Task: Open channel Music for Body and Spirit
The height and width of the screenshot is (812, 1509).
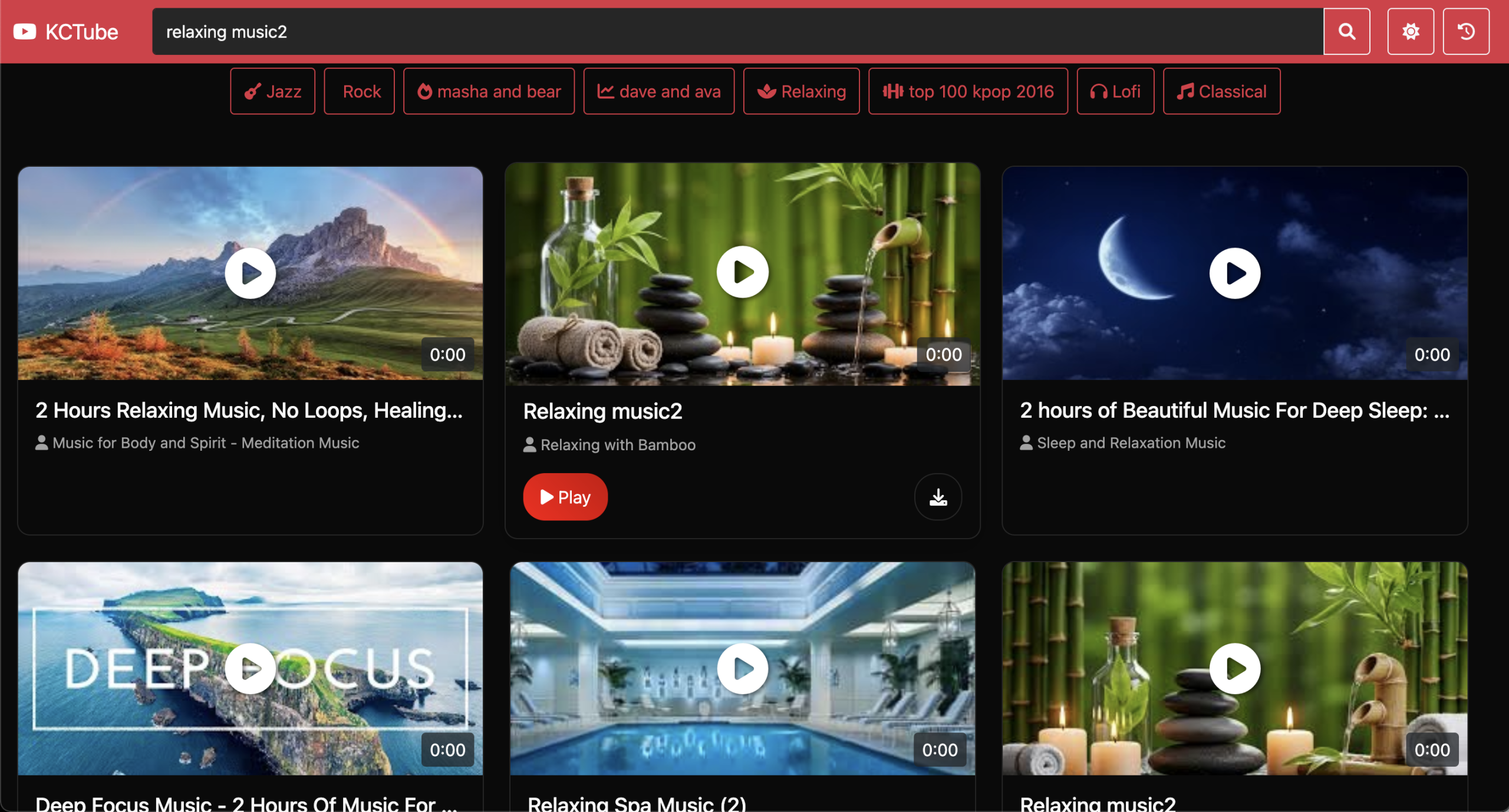Action: pyautogui.click(x=206, y=443)
